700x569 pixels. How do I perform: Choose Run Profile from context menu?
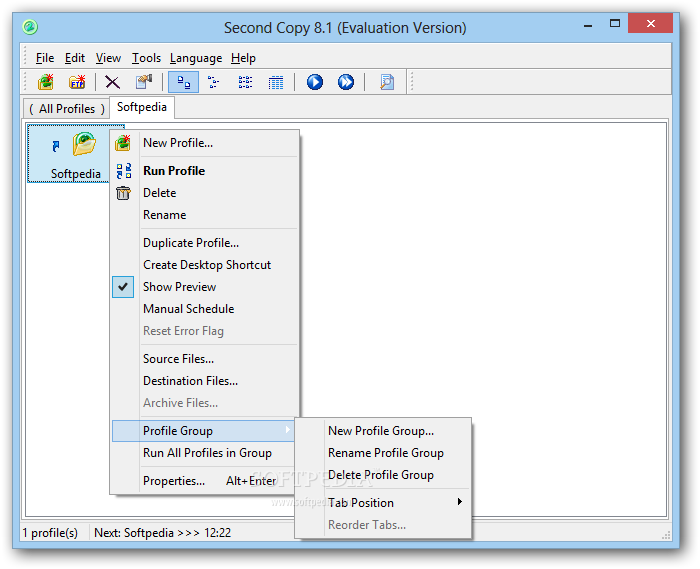click(x=205, y=171)
